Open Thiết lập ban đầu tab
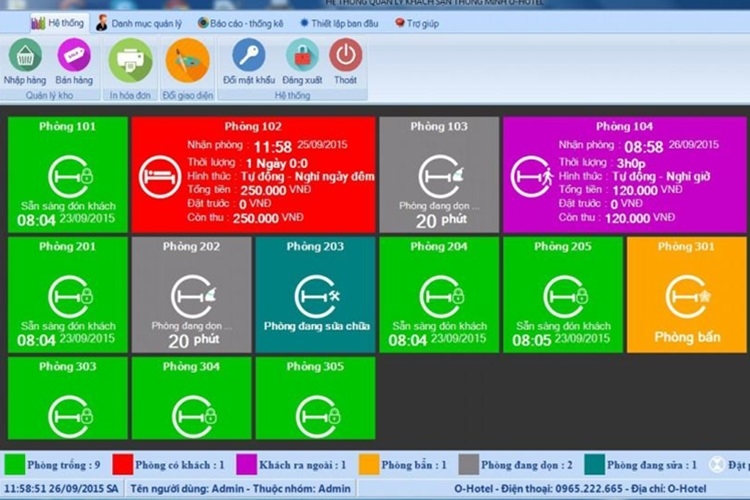This screenshot has width=750, height=500. tap(339, 23)
